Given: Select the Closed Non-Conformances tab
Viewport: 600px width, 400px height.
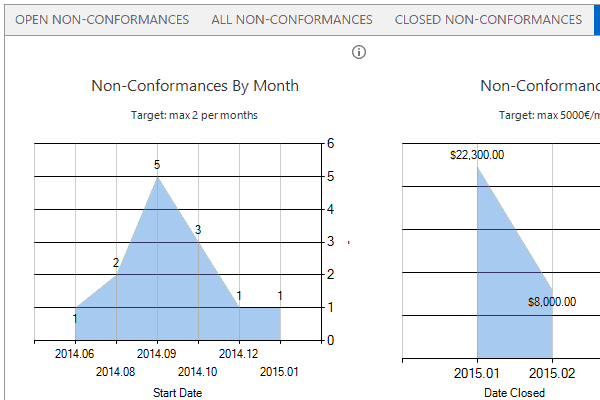Looking at the screenshot, I should [x=488, y=19].
